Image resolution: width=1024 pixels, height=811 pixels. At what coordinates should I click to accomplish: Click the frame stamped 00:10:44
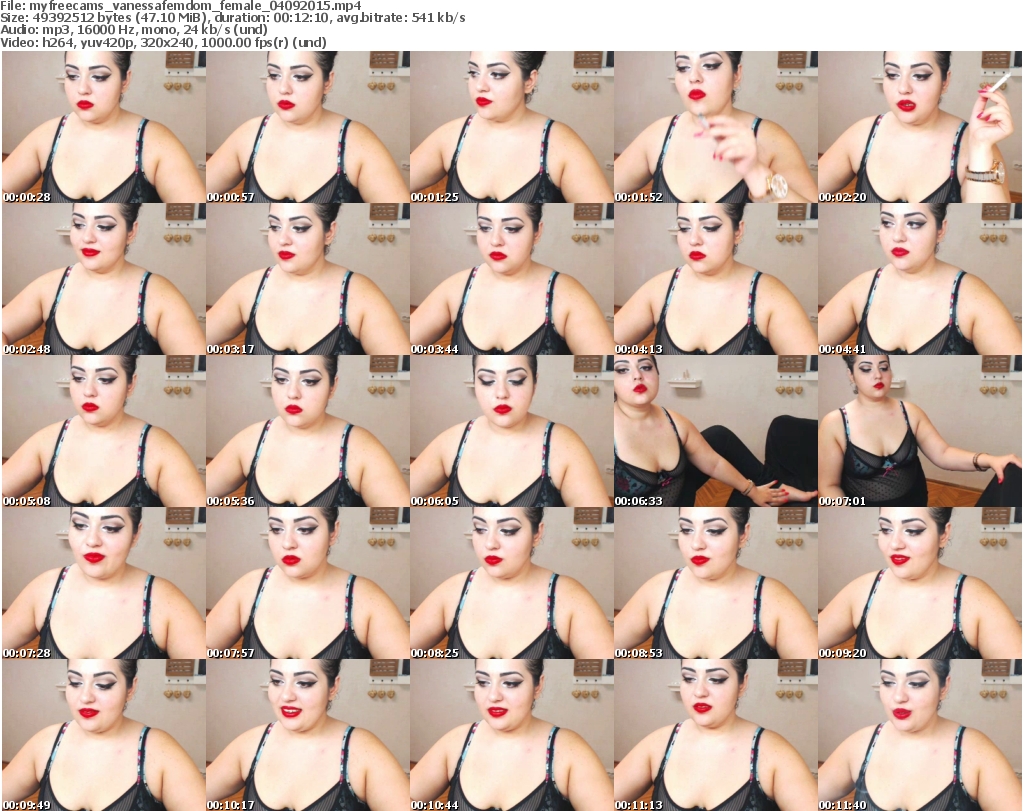coord(511,735)
